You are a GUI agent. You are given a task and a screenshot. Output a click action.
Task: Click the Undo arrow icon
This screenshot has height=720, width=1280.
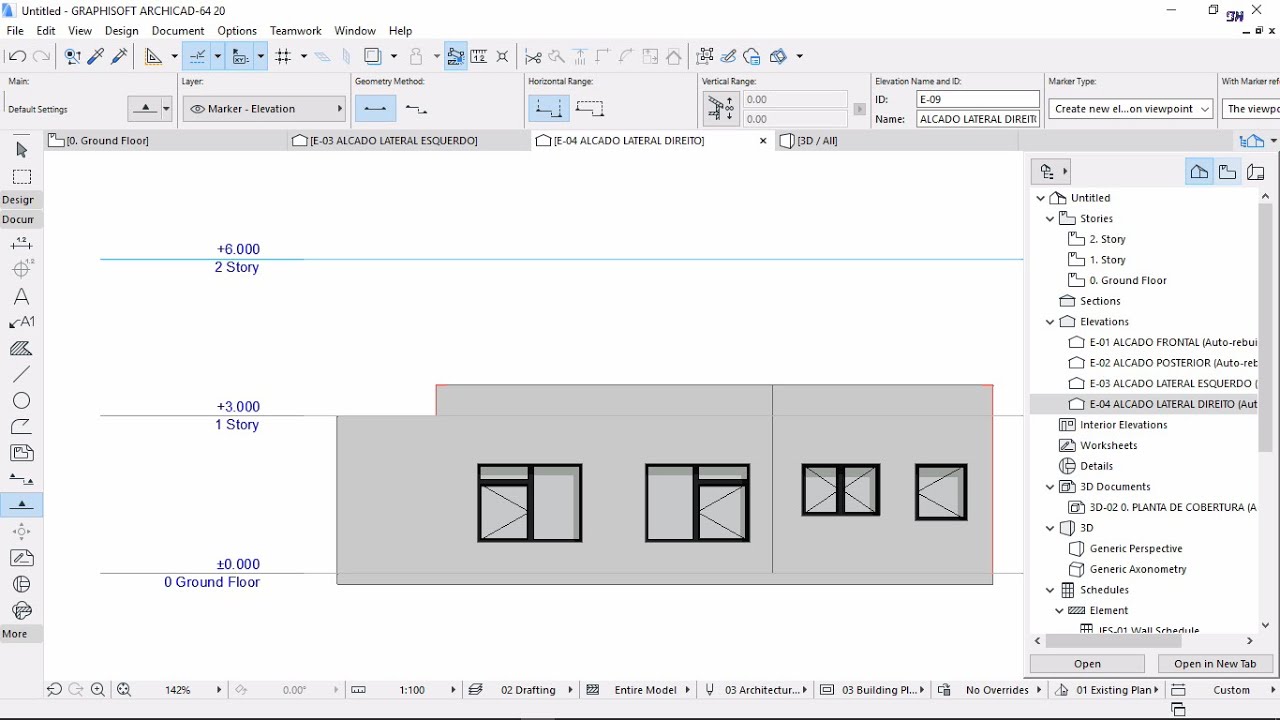click(x=17, y=56)
